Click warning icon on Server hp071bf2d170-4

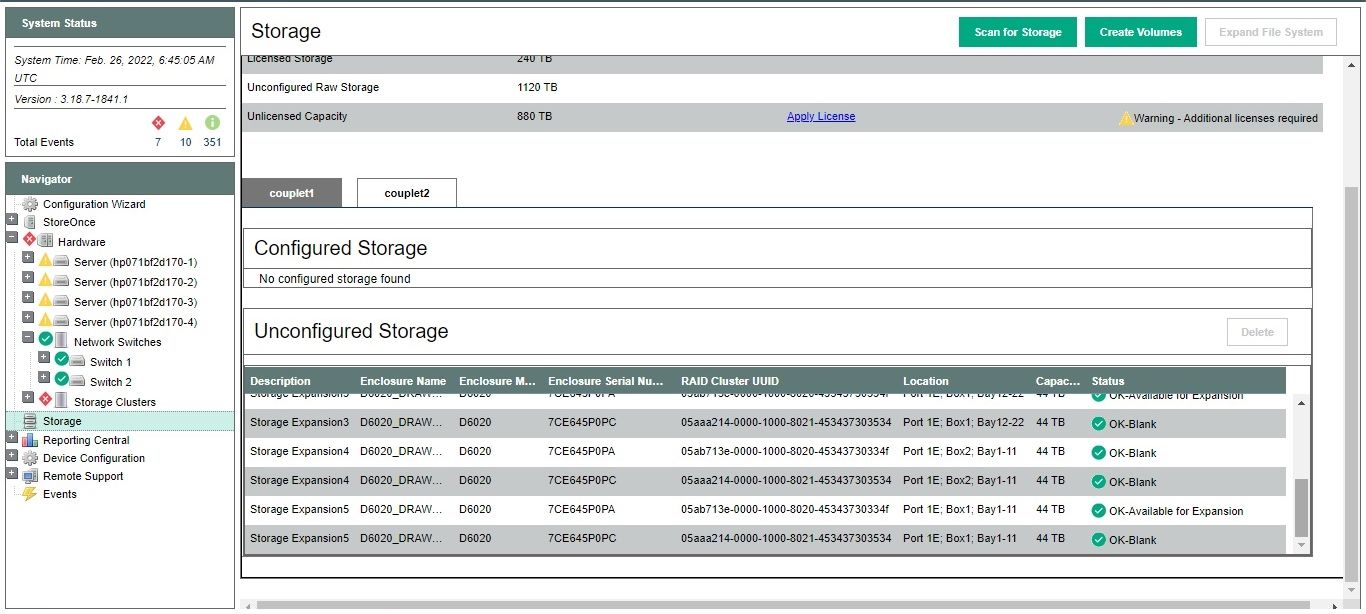[45, 320]
